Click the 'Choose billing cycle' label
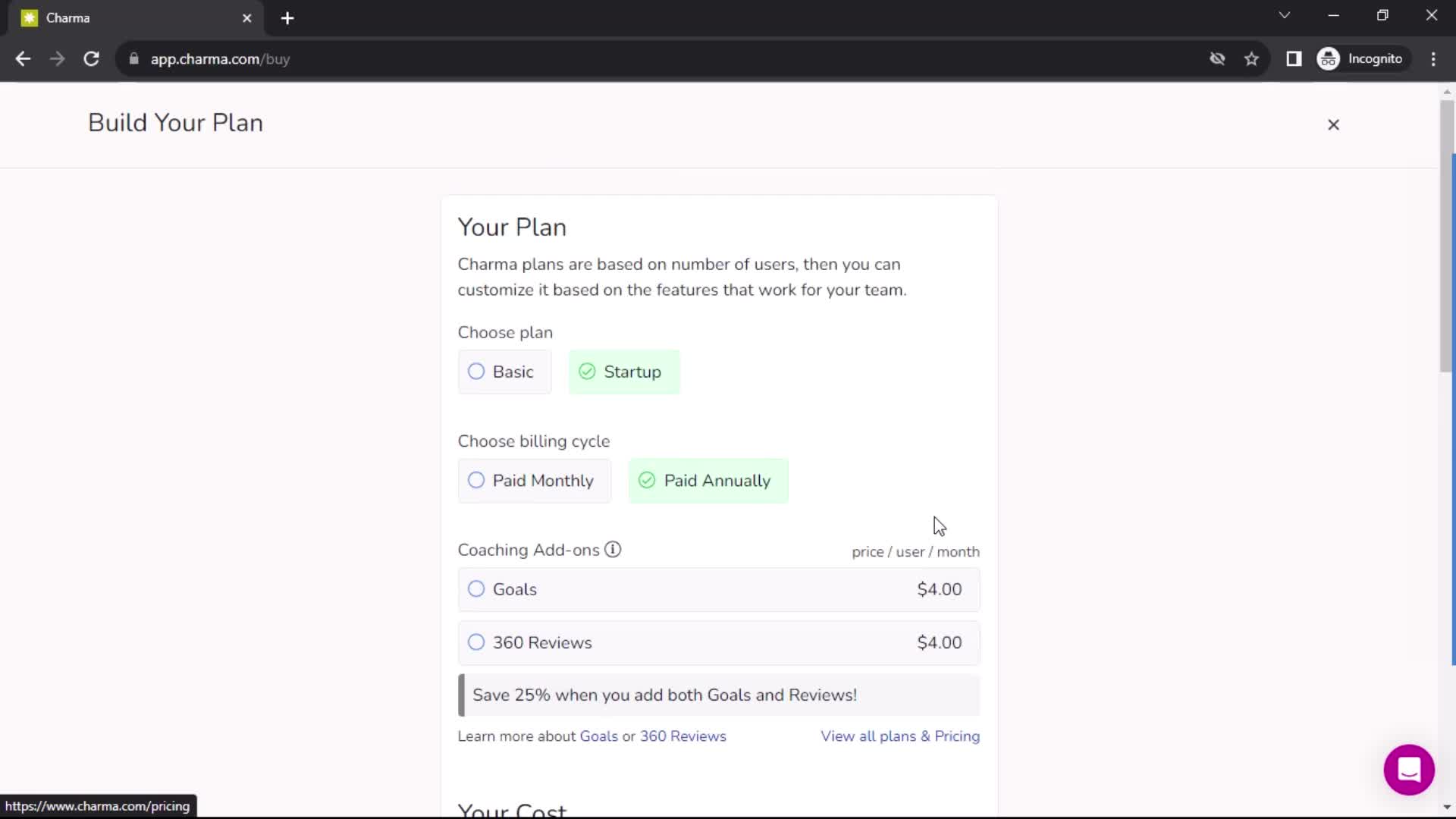This screenshot has width=1456, height=819. coord(533,441)
